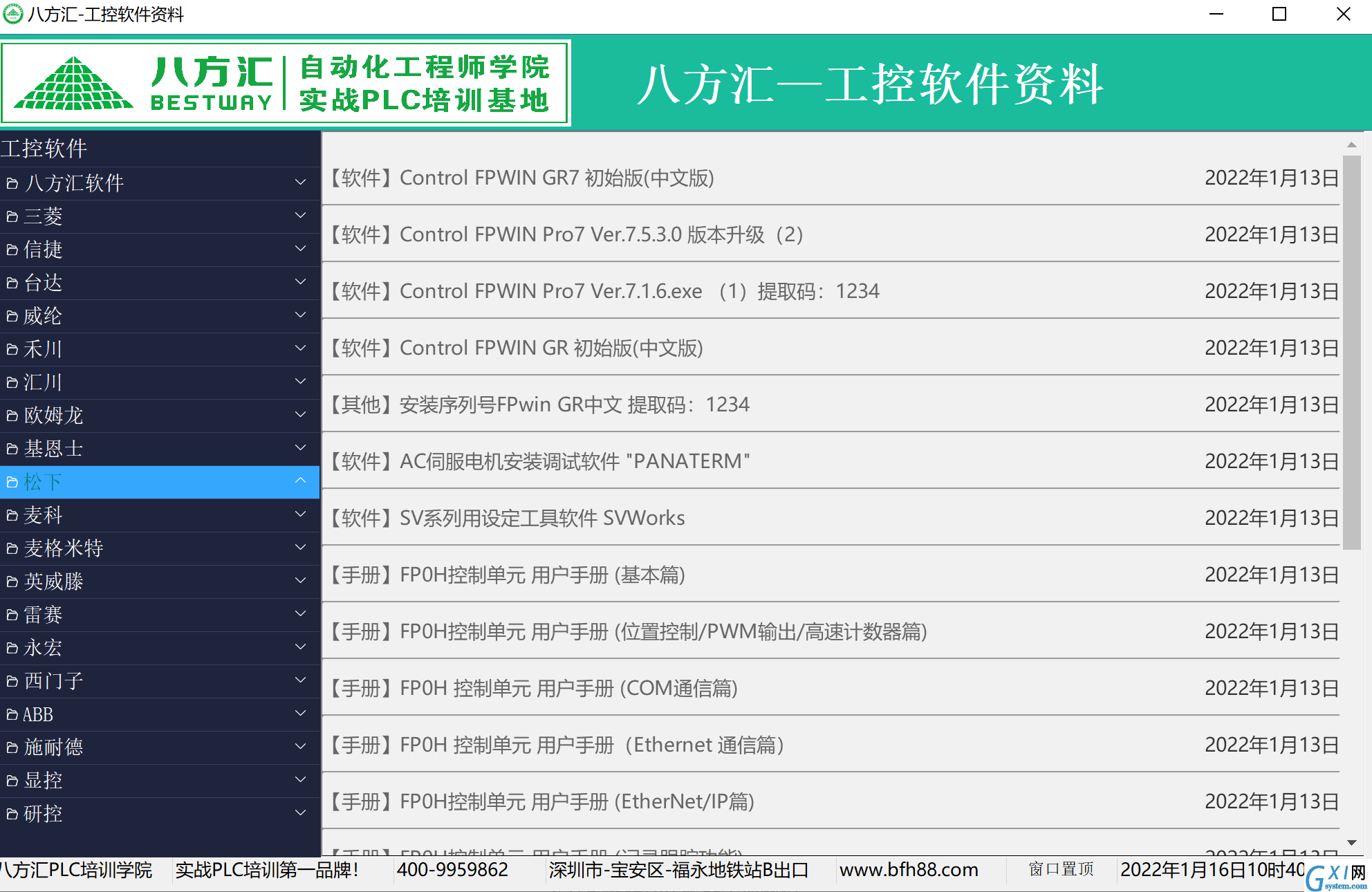Click the folder icon beside 信捷
The image size is (1372, 892).
pyautogui.click(x=12, y=250)
